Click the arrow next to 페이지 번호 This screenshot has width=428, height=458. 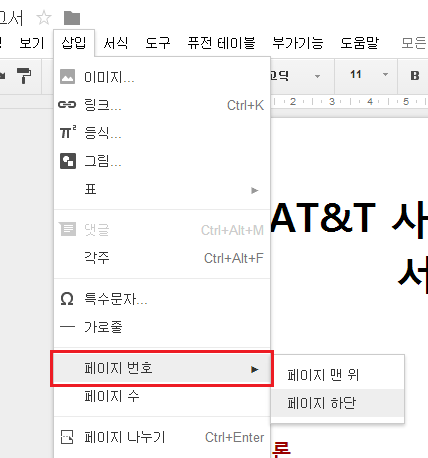255,369
